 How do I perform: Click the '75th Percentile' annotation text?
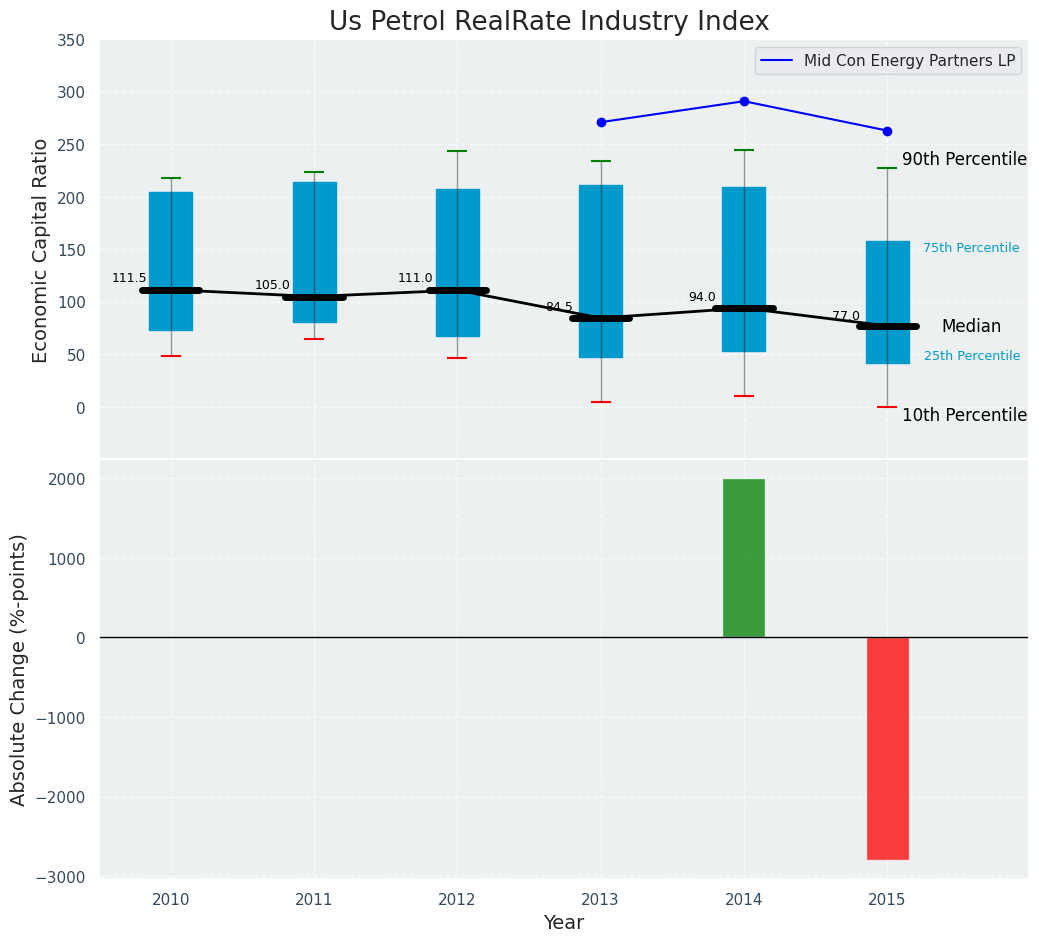(971, 248)
